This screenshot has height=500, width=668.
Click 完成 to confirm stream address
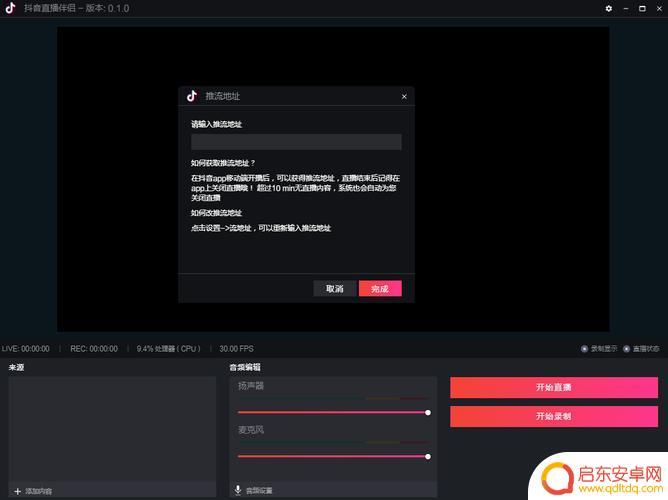380,289
